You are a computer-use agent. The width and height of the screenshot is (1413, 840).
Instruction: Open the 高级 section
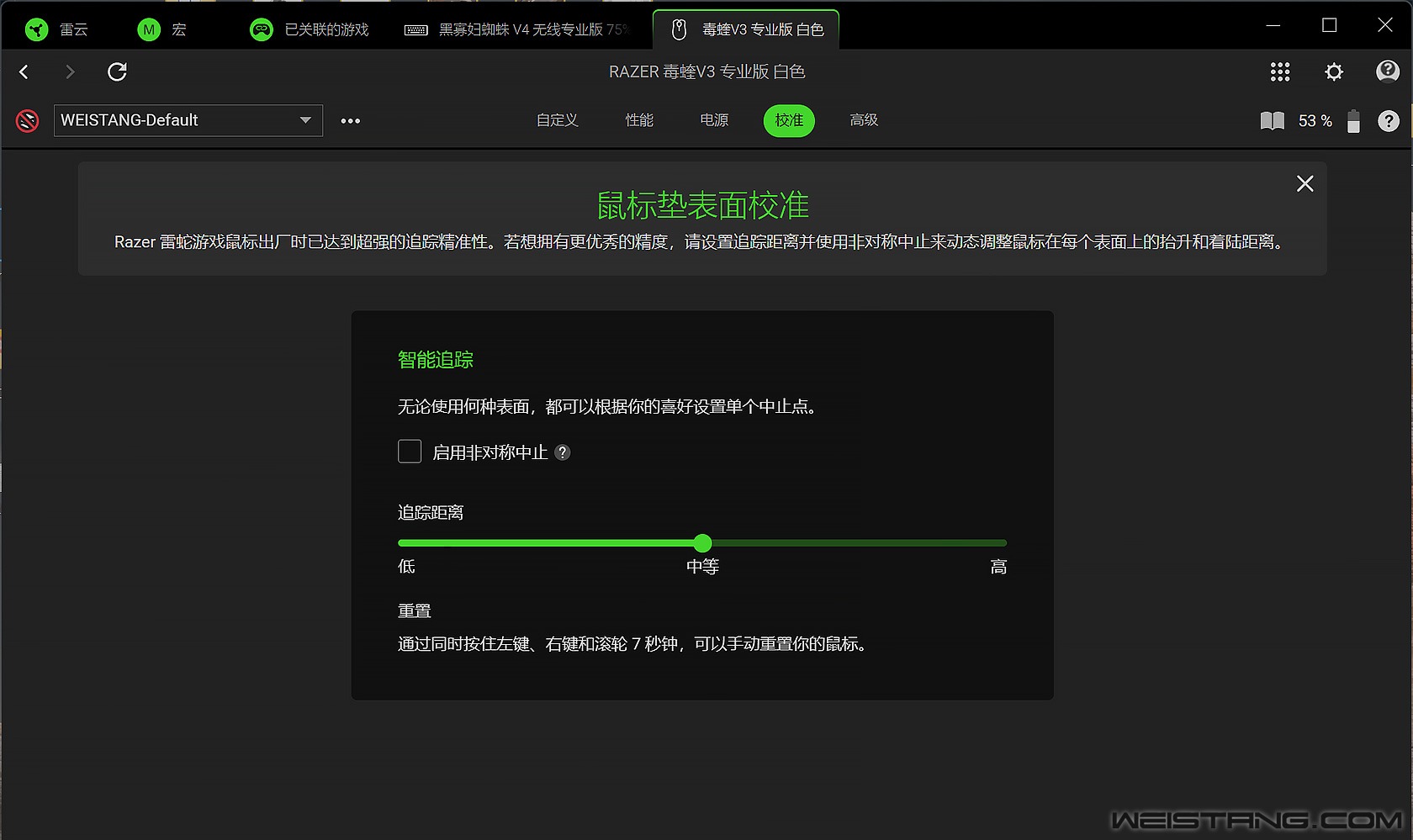pyautogui.click(x=864, y=120)
